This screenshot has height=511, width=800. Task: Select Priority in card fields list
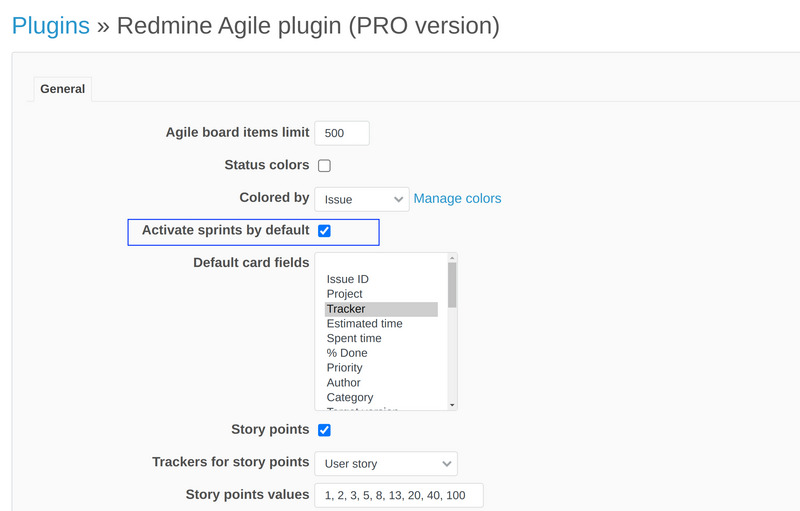click(x=345, y=368)
